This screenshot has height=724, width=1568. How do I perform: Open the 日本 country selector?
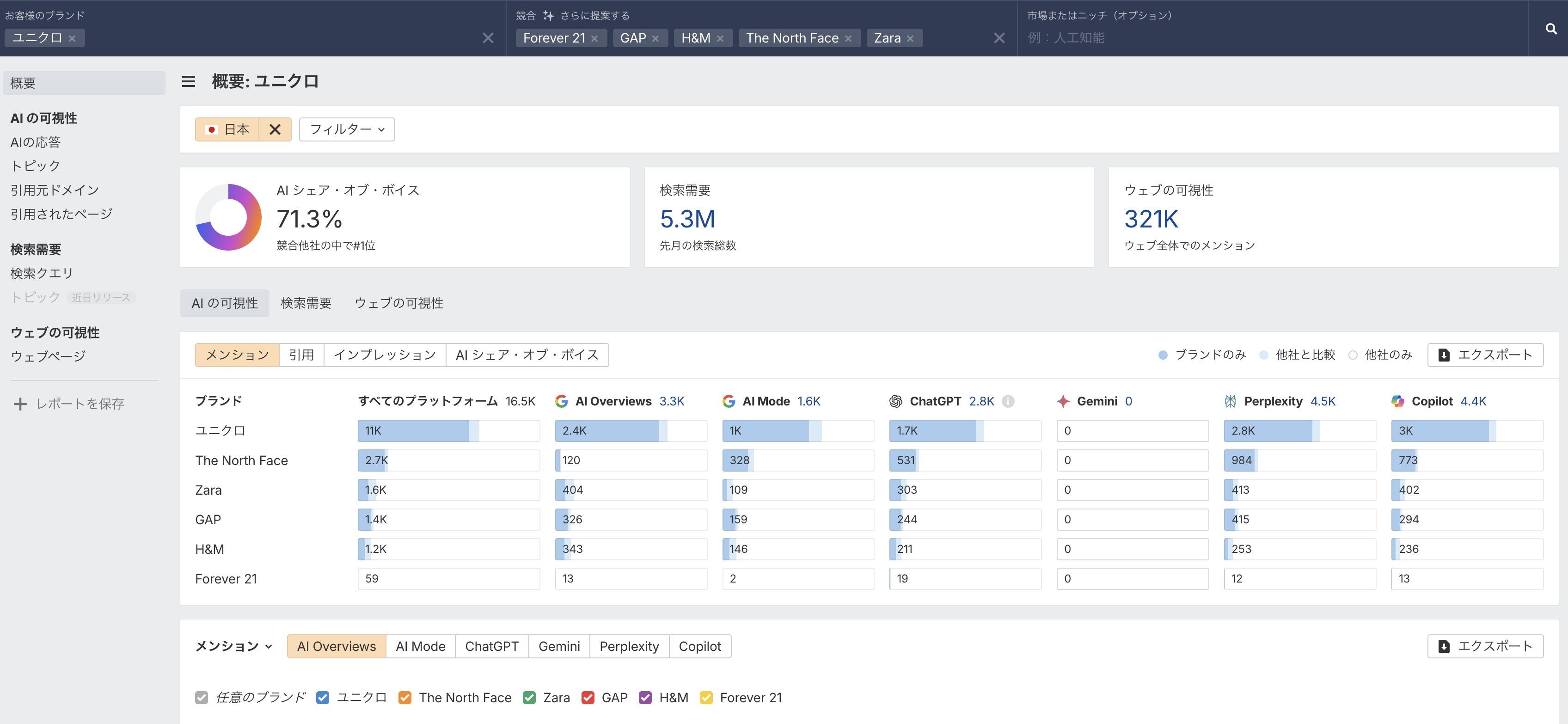[227, 129]
